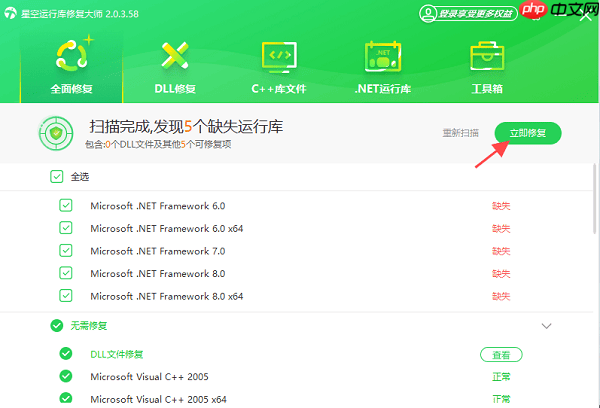Open the 工具箱 toolbox icon
This screenshot has width=600, height=408.
click(x=487, y=56)
